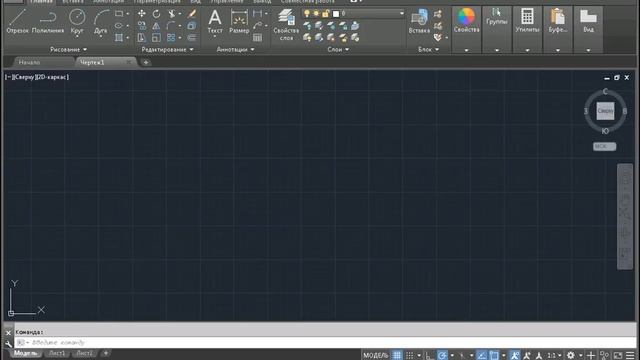Click the МОДЕЛЬ status bar button
Image resolution: width=640 pixels, height=360 pixels.
point(376,356)
